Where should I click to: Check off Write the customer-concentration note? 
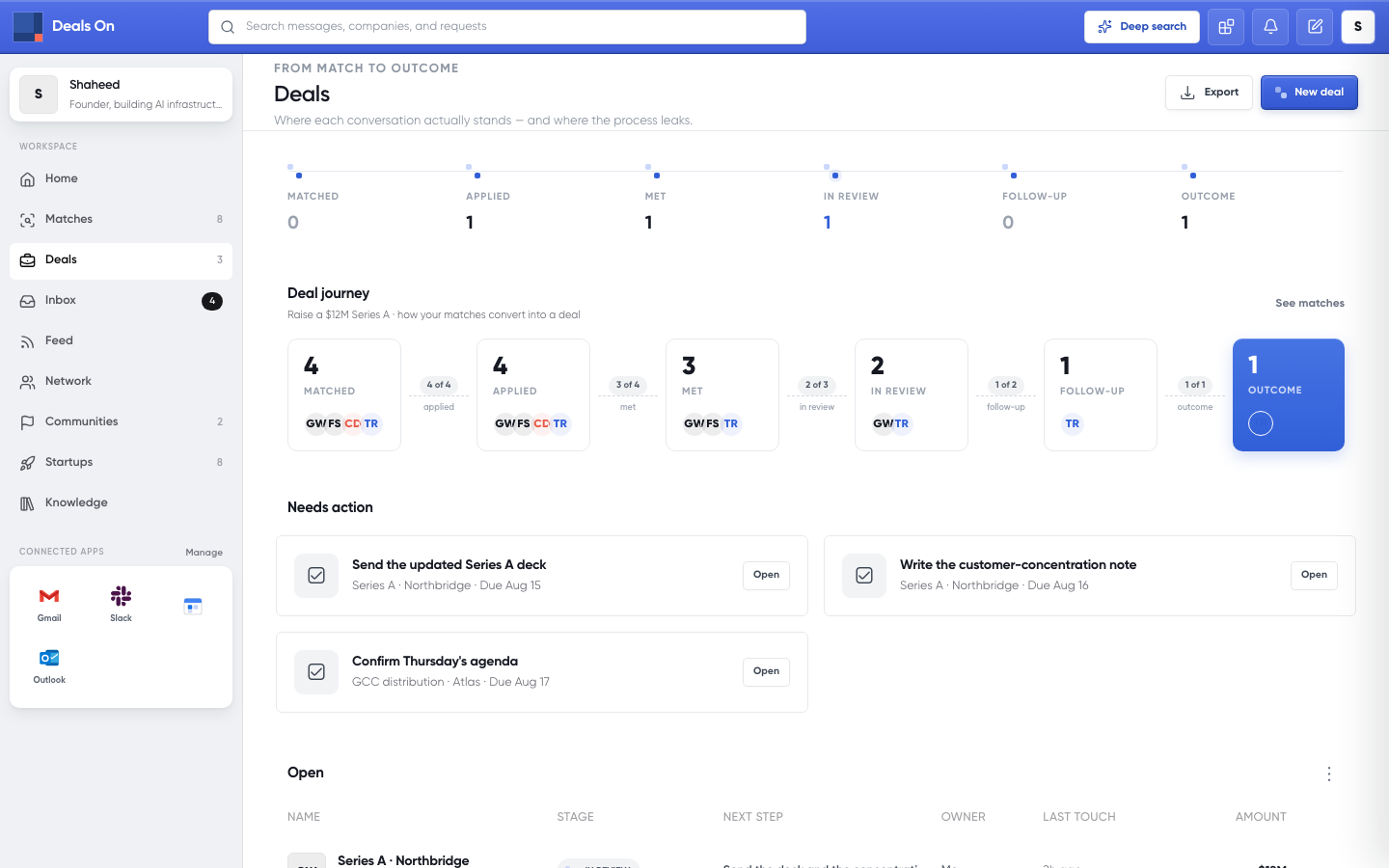(864, 576)
